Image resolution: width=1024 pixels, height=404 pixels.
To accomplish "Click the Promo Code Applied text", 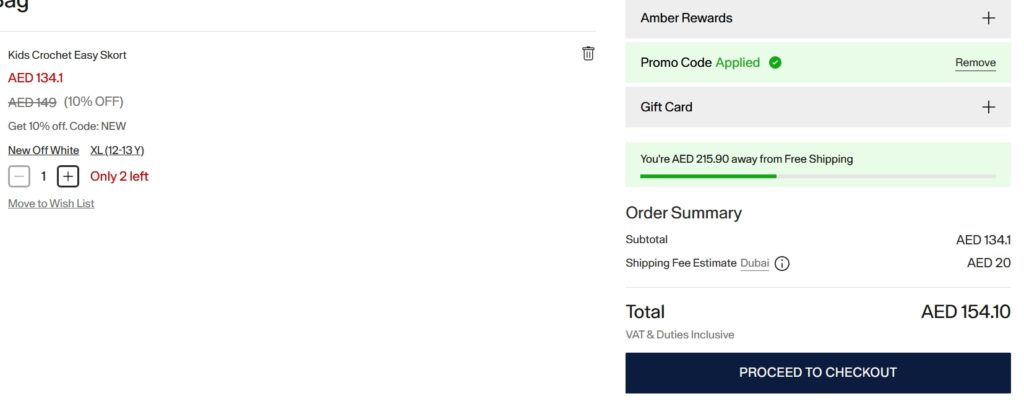I will tap(700, 62).
